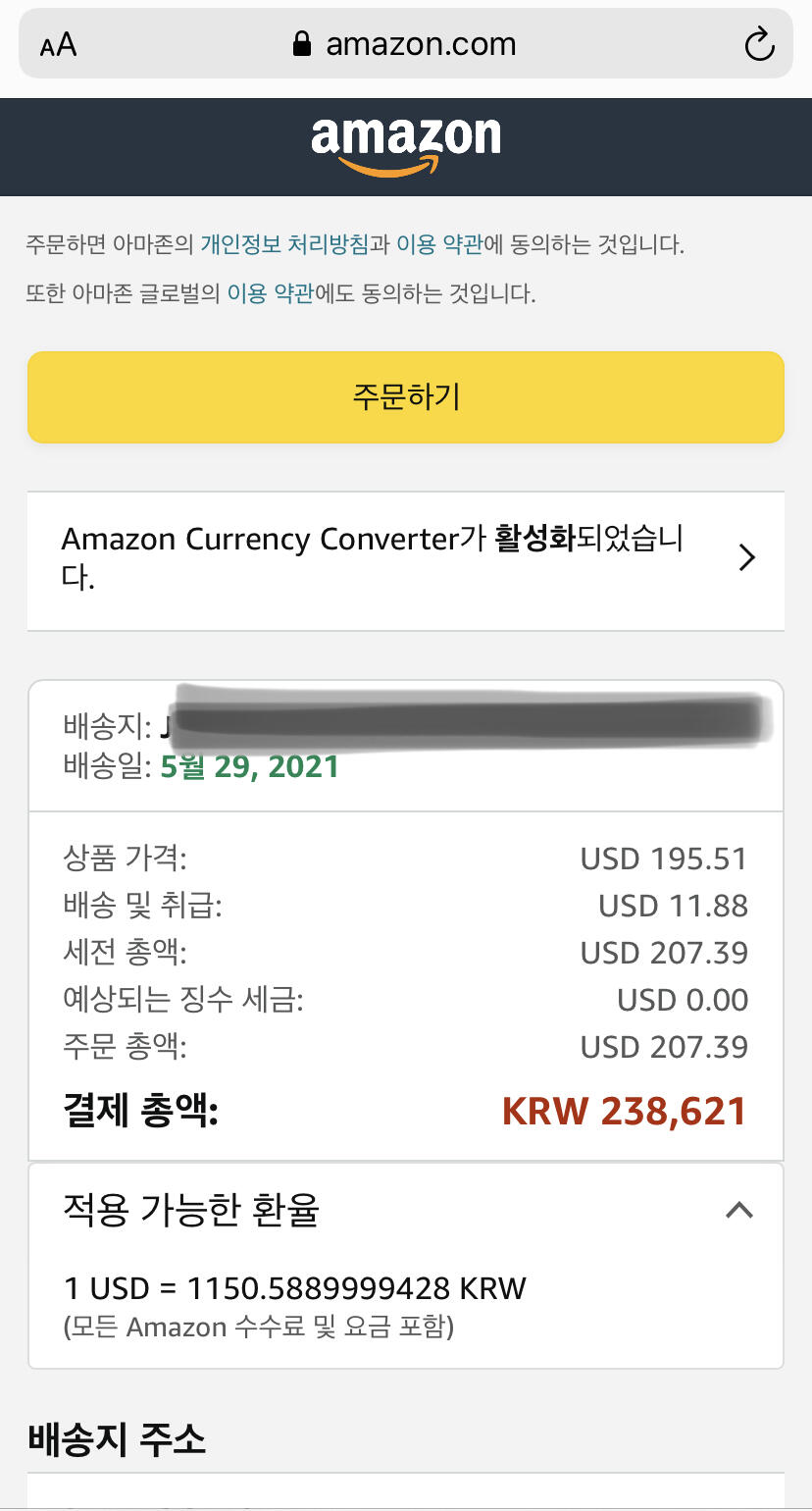Click the 배송지 주소 section heading
Viewport: 812px width, 1511px height.
(x=117, y=1439)
